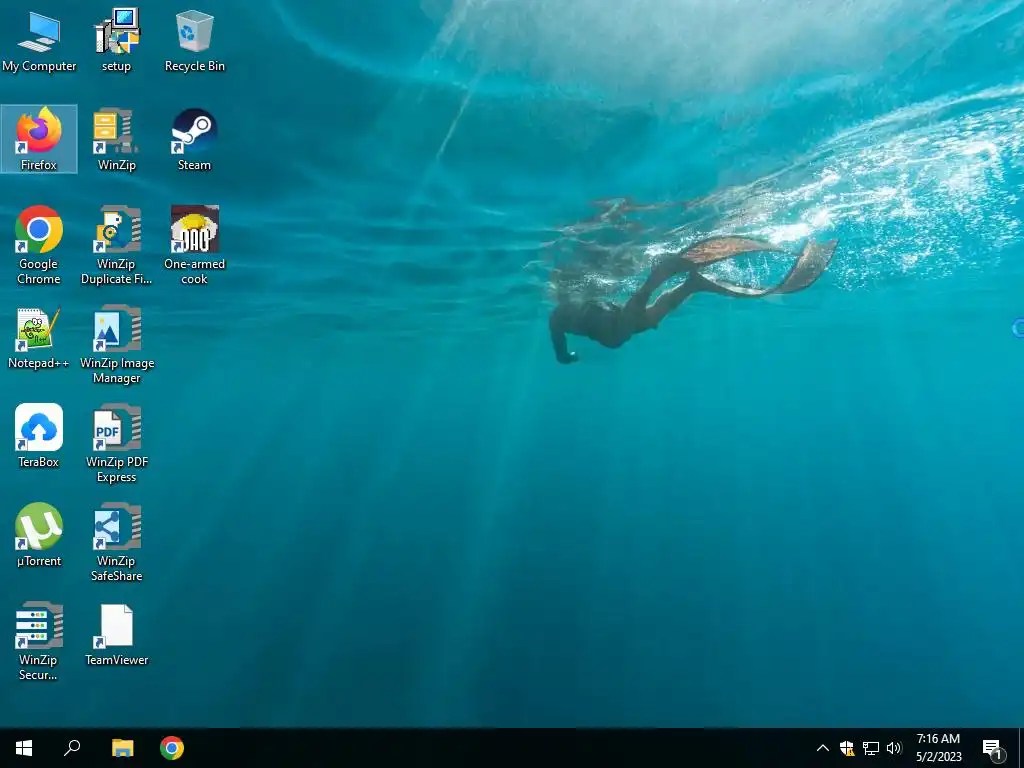Select the Notepad++ shortcut
1024x768 pixels.
point(39,338)
